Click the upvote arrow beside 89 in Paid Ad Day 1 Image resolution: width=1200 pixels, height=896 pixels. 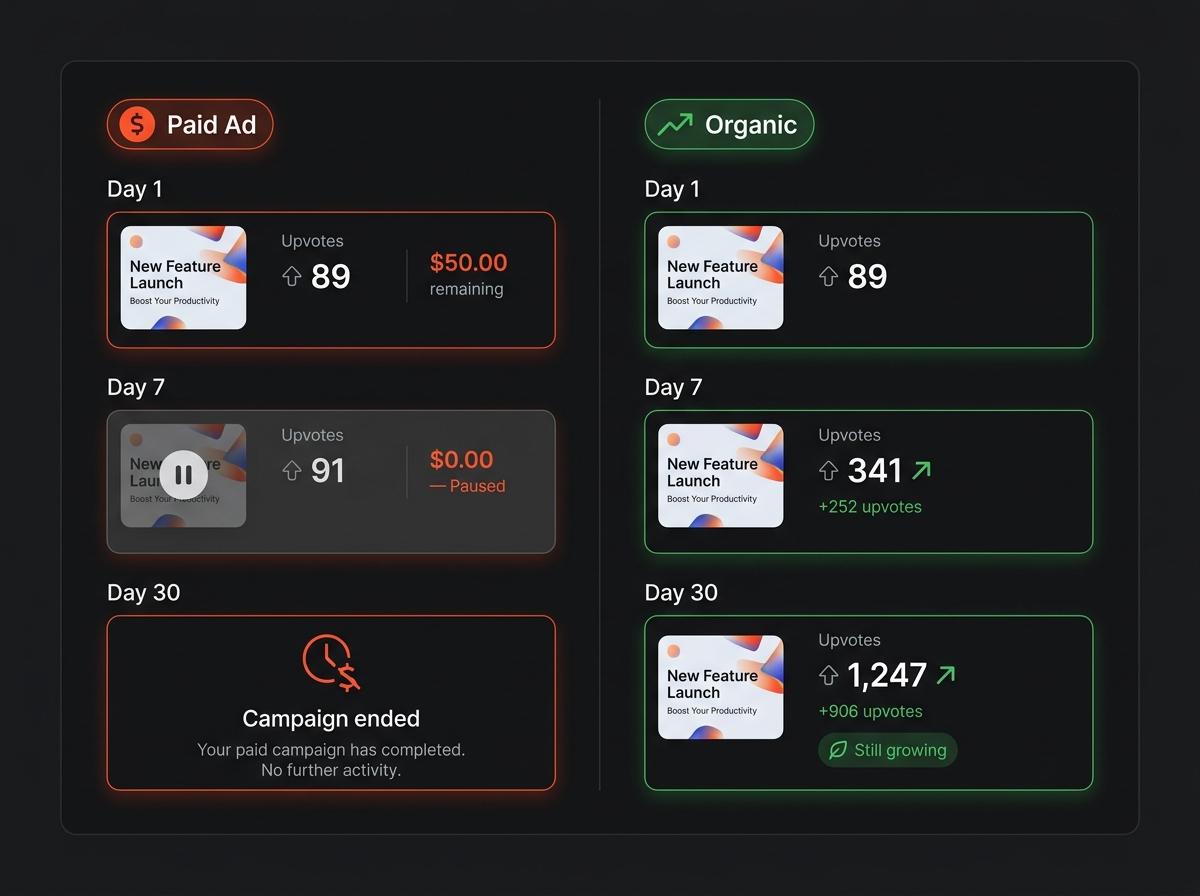(x=292, y=276)
